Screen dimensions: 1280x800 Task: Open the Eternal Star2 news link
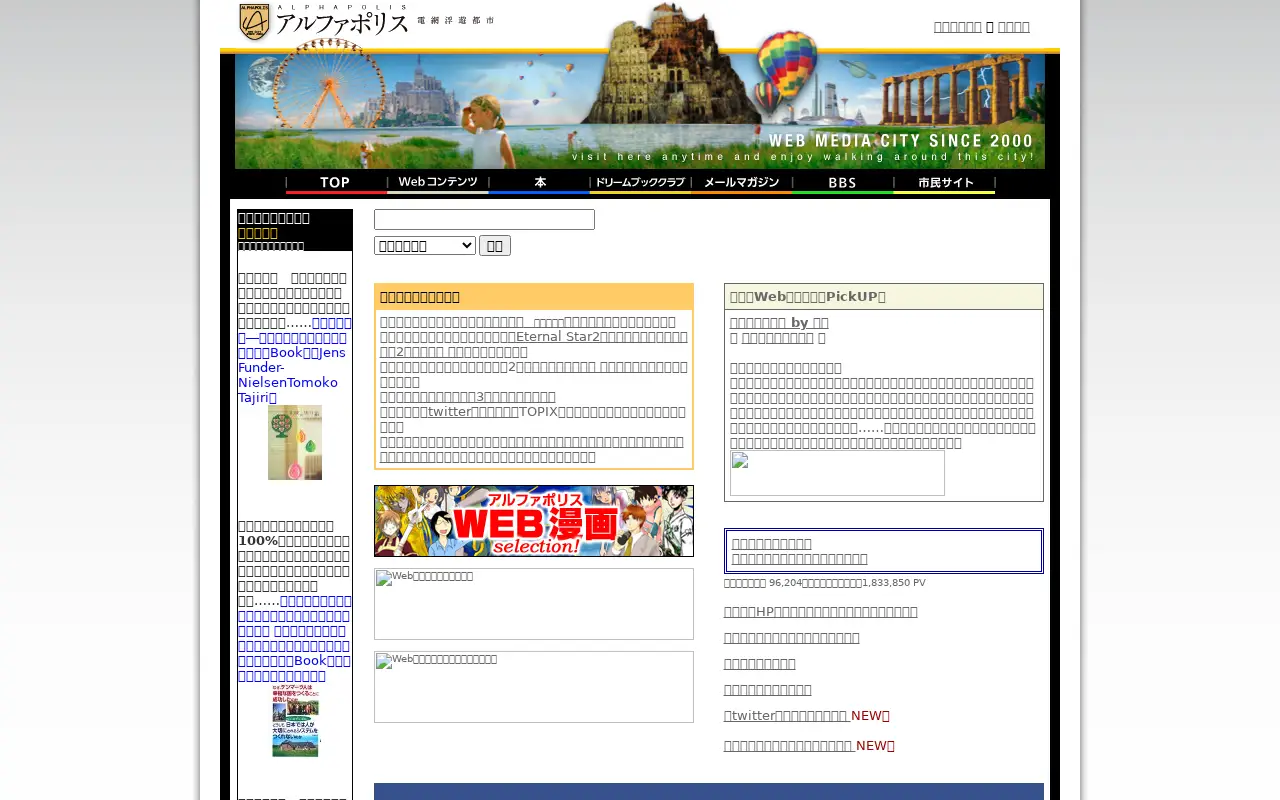534,344
